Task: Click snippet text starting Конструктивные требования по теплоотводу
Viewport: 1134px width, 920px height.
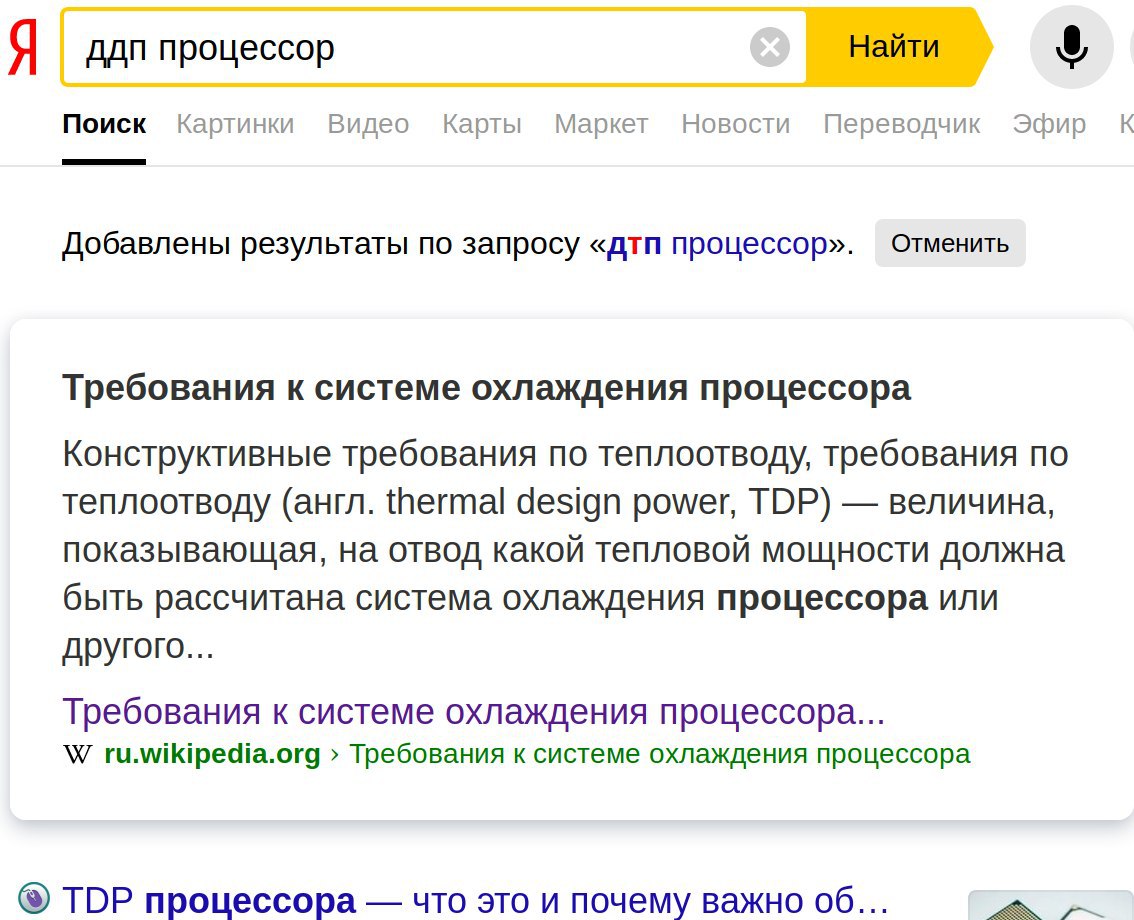Action: pos(566,550)
